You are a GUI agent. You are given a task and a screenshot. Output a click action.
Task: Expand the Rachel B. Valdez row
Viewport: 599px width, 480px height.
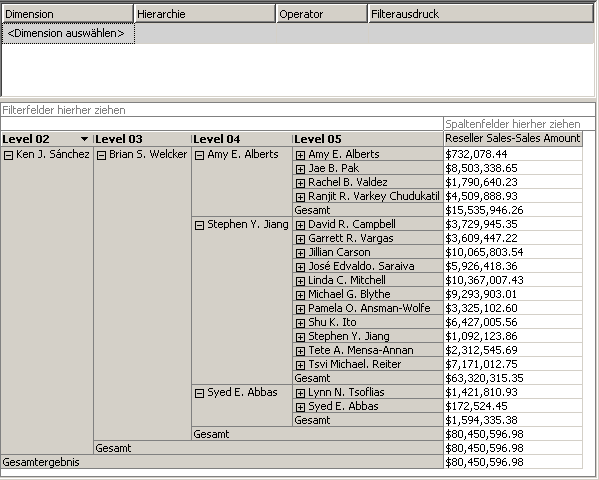pos(300,183)
